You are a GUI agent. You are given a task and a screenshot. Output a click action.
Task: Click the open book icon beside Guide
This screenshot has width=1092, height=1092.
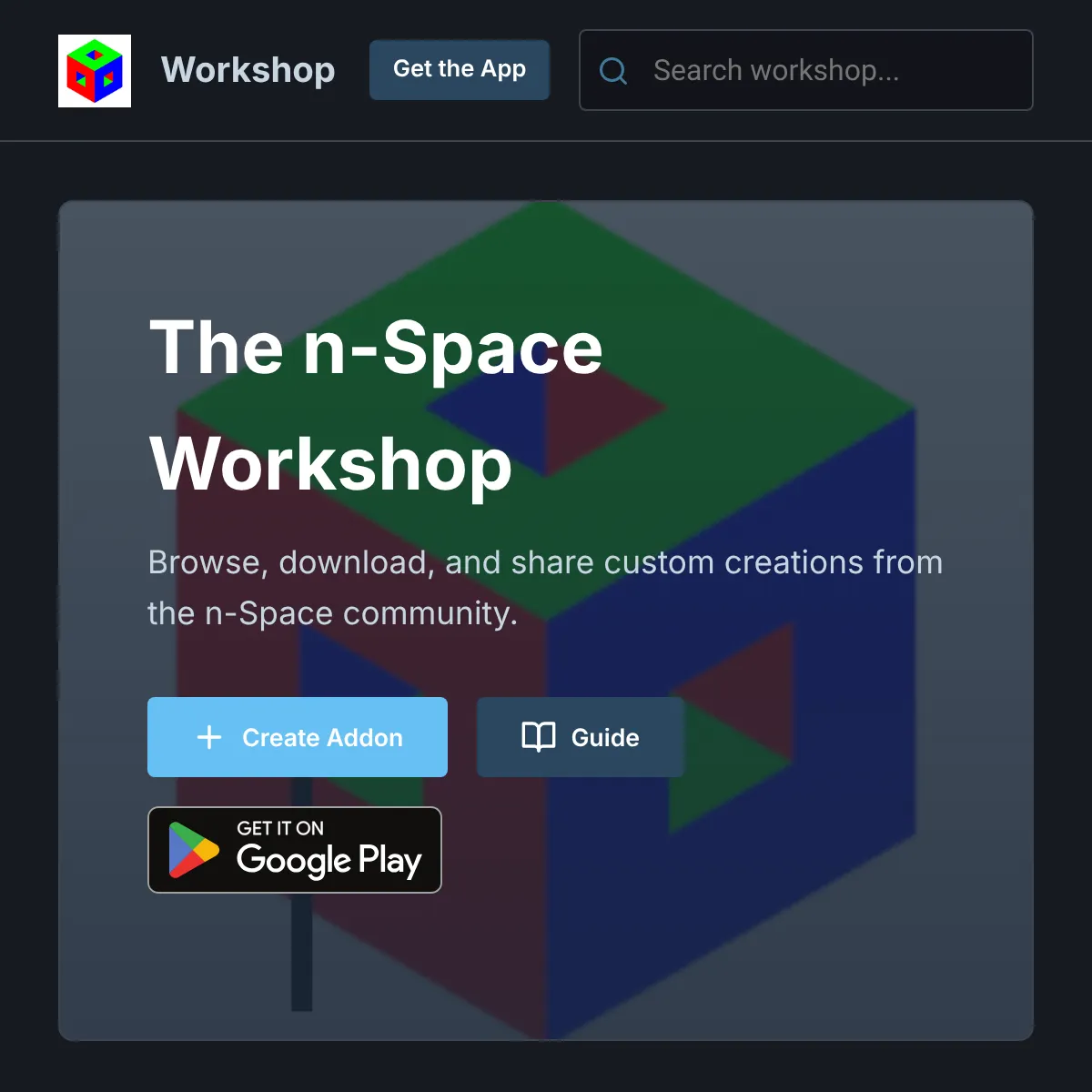pos(539,737)
